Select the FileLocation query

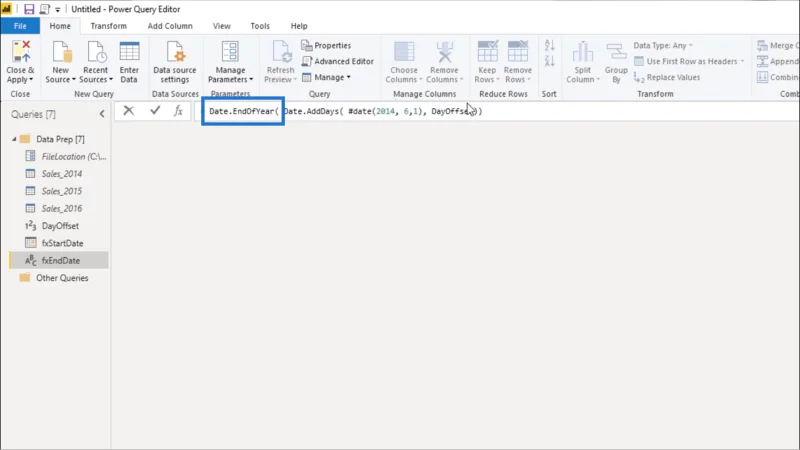pos(66,157)
